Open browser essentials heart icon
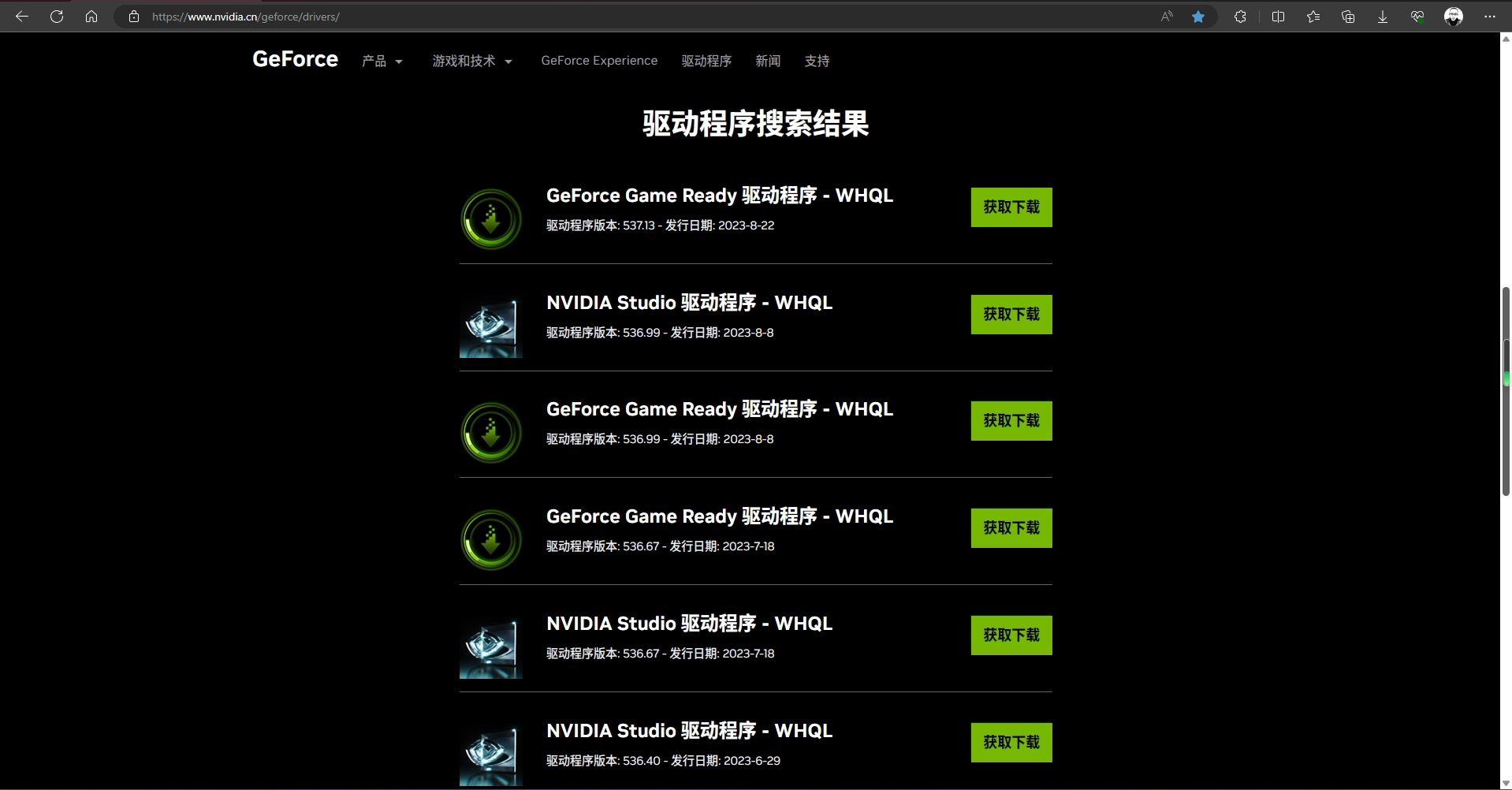The image size is (1512, 790). pyautogui.click(x=1417, y=17)
